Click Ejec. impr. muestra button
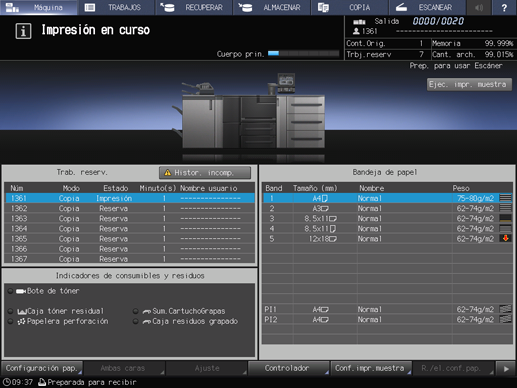Image resolution: width=517 pixels, height=388 pixels. pyautogui.click(x=469, y=84)
